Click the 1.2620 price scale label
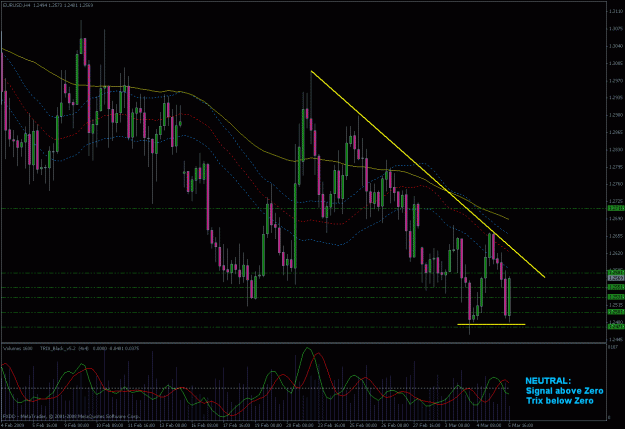The width and height of the screenshot is (625, 429). point(616,253)
